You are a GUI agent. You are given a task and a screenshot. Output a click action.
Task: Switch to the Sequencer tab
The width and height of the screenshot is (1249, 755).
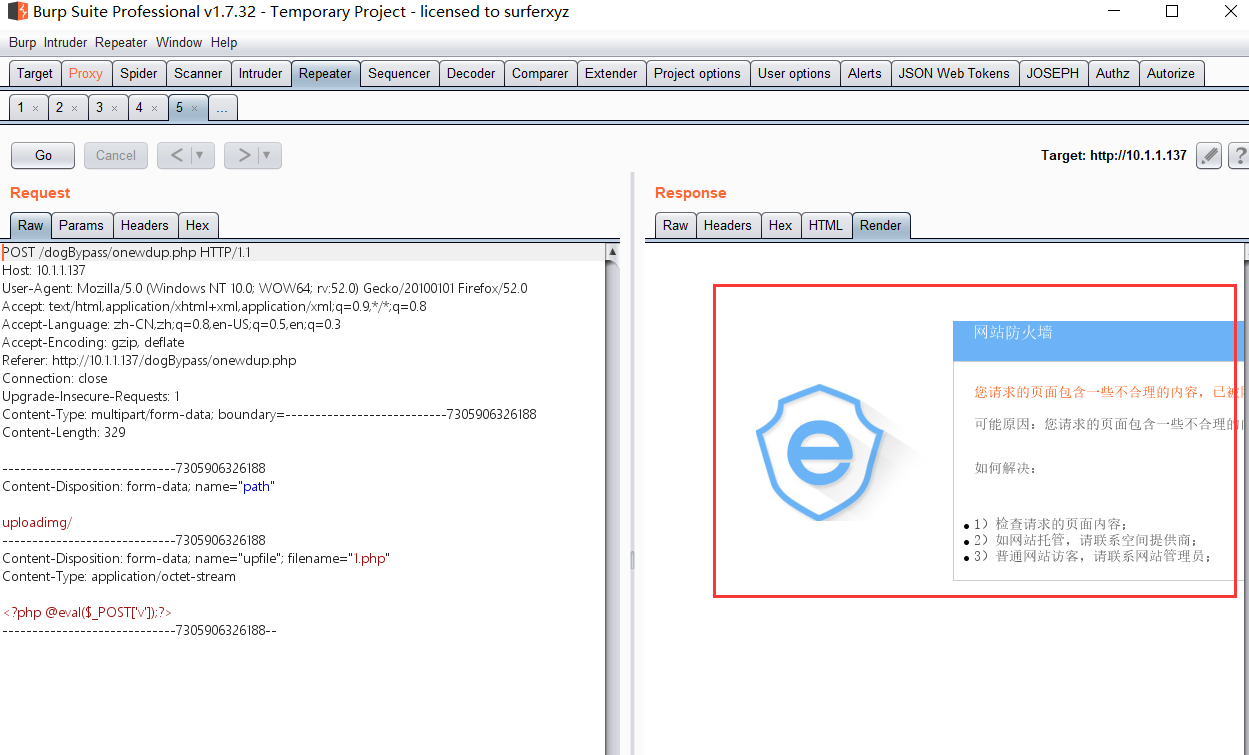[399, 73]
